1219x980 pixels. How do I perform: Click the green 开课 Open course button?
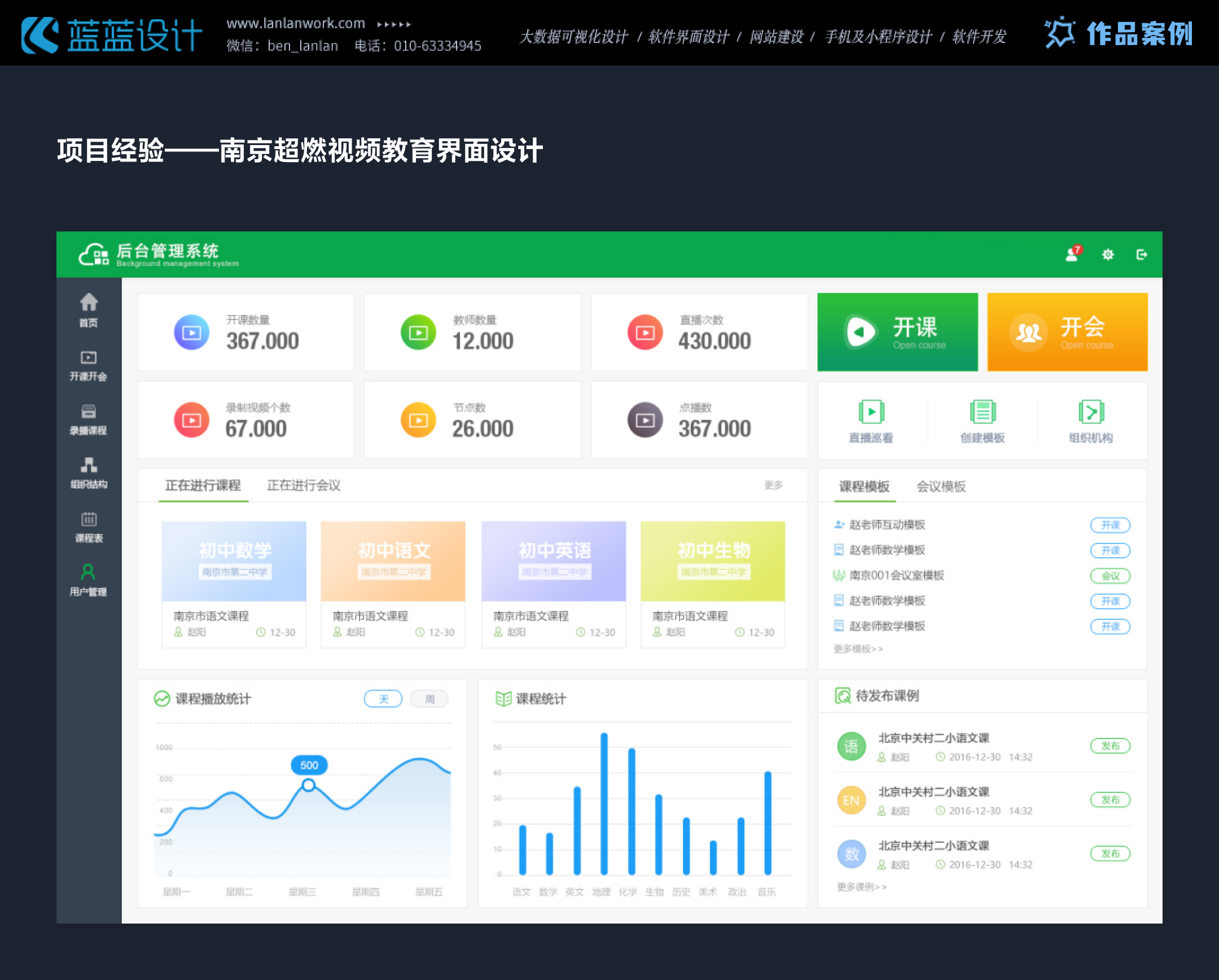click(x=897, y=332)
